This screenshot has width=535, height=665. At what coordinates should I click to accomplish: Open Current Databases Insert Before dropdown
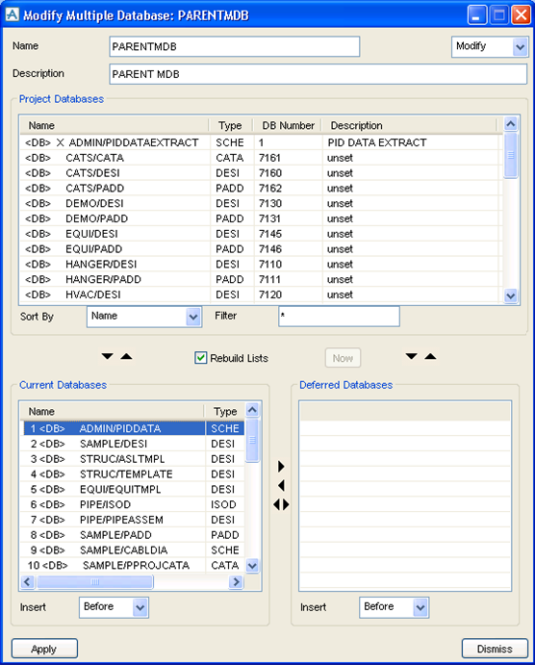(140, 608)
